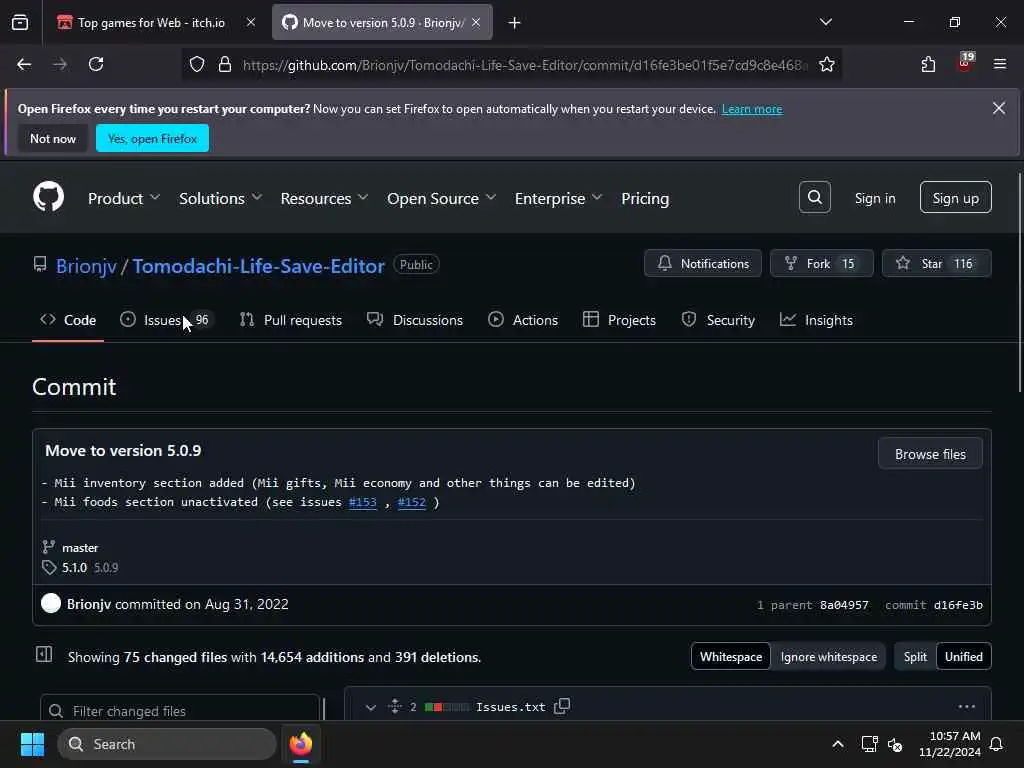Open the Insights tab
This screenshot has width=1024, height=768.
click(x=816, y=320)
